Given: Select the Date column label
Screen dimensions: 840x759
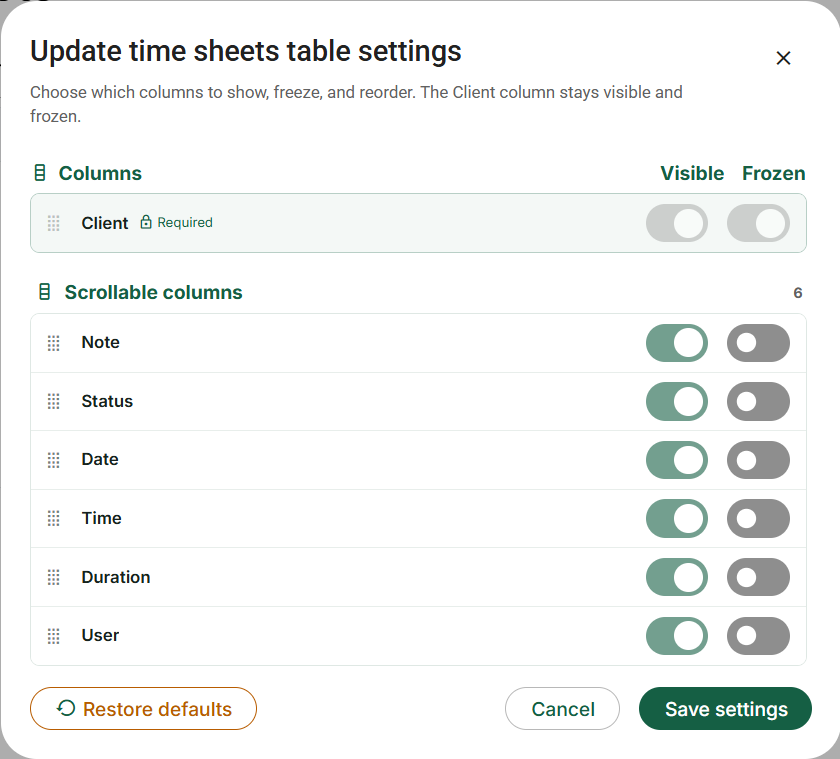Looking at the screenshot, I should (x=100, y=459).
